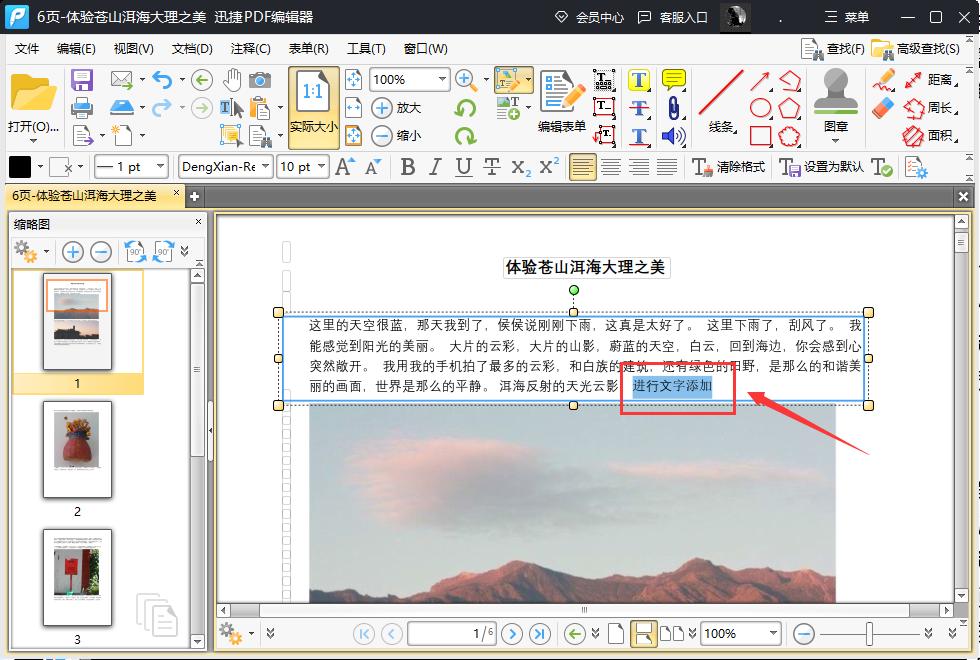980x660 pixels.
Task: Activate the hand pan tool
Action: pyautogui.click(x=233, y=79)
